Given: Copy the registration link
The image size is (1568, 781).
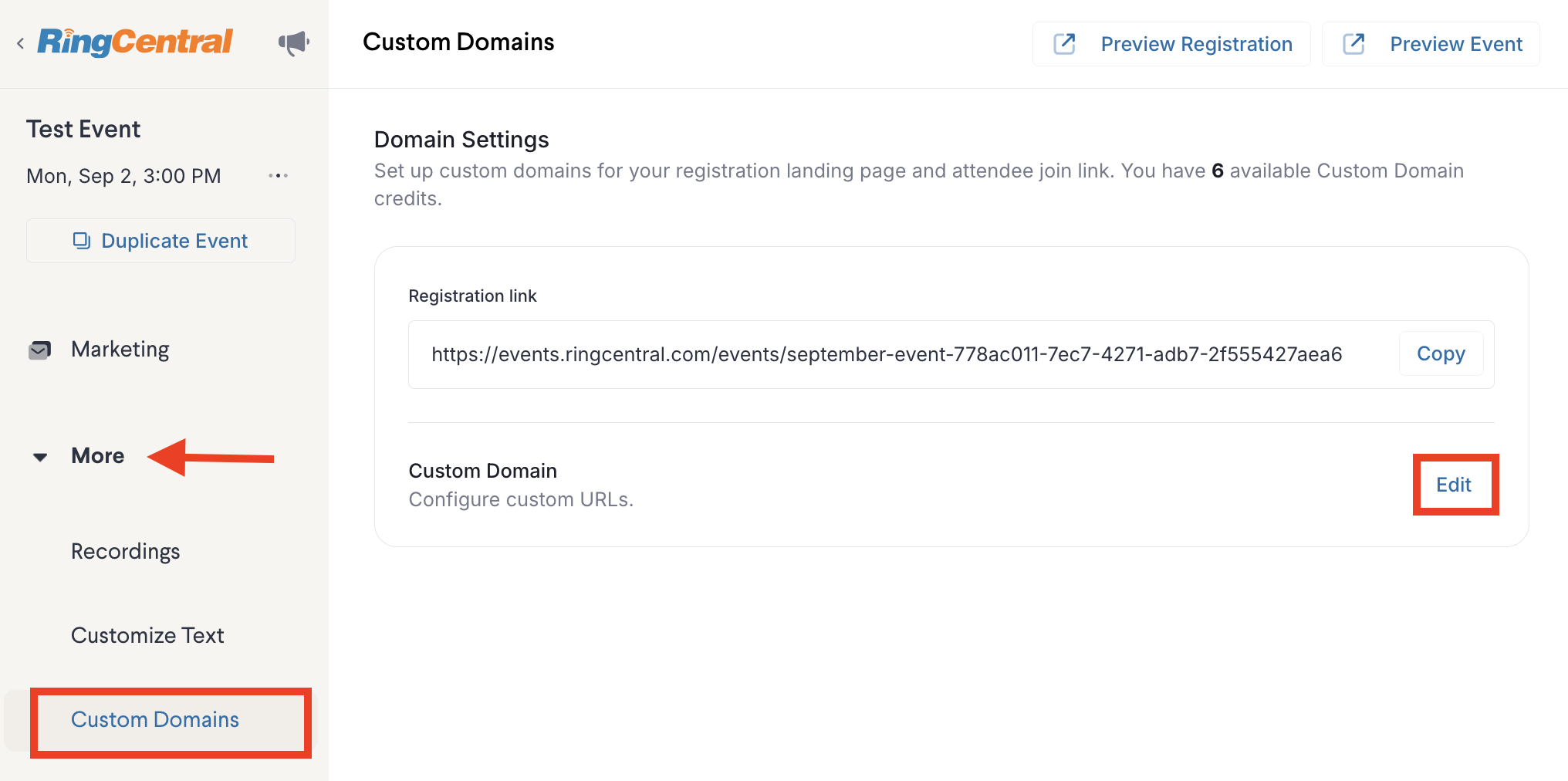Looking at the screenshot, I should (1441, 353).
